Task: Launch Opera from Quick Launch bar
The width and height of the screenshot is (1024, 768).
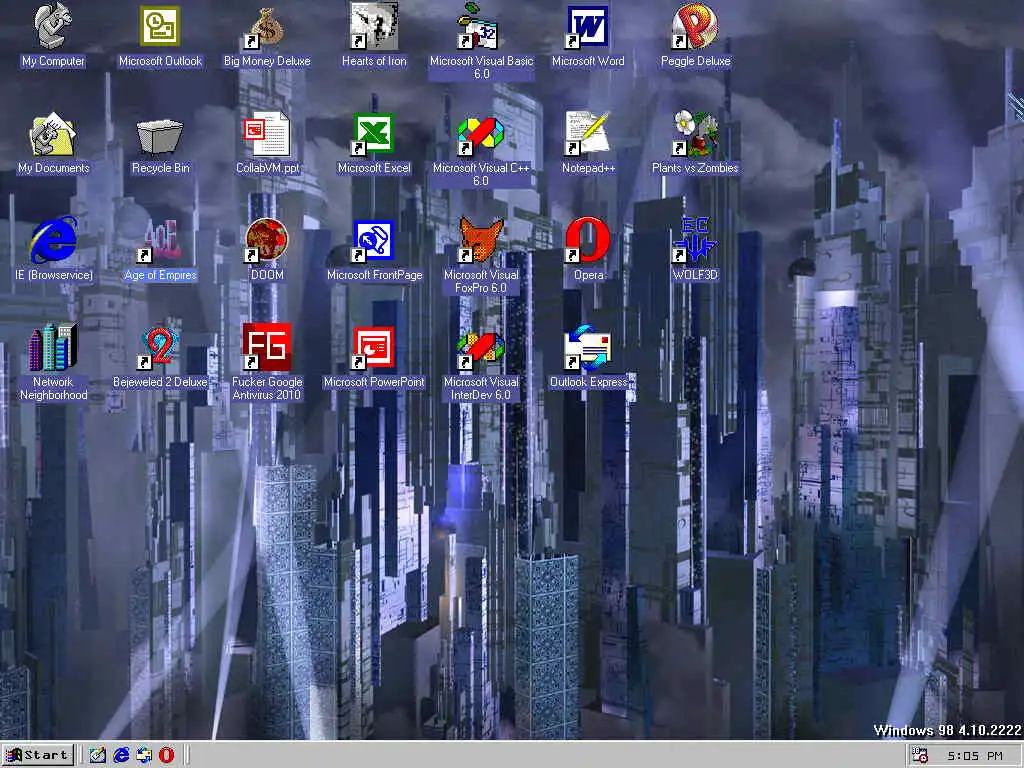Action: pyautogui.click(x=167, y=756)
